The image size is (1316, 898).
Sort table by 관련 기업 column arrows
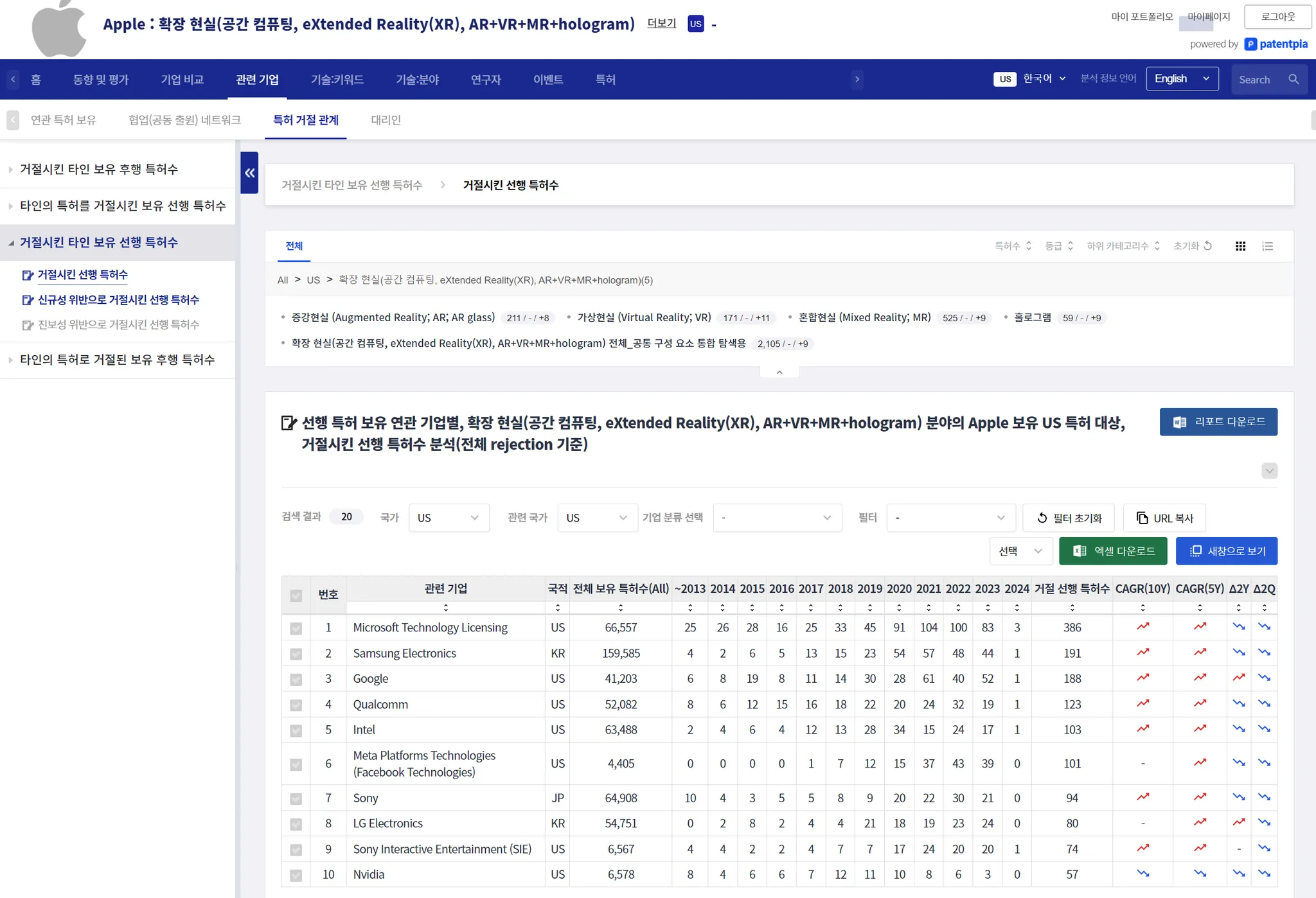(445, 608)
